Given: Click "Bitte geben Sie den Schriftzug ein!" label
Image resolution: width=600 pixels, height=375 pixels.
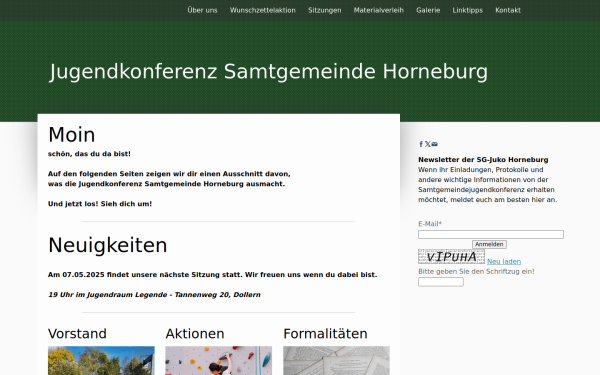Looking at the screenshot, I should 476,271.
